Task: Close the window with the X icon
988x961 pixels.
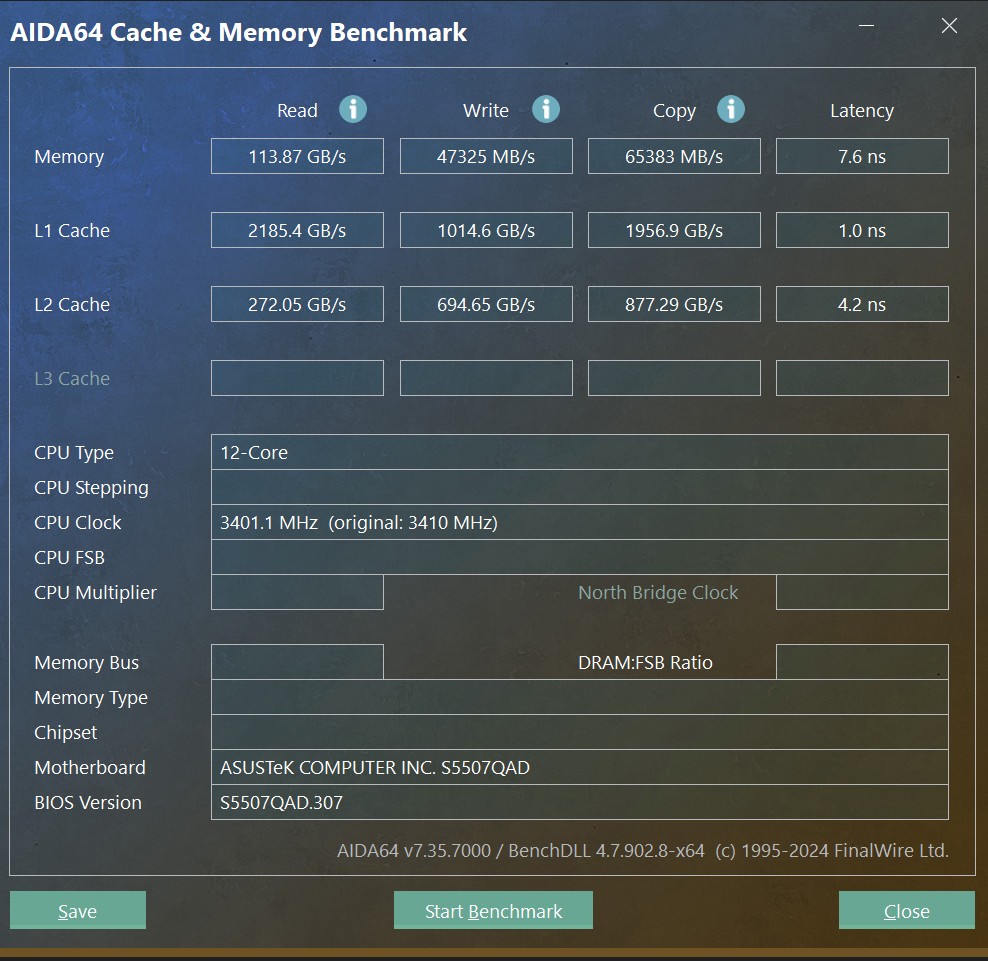Action: tap(949, 26)
